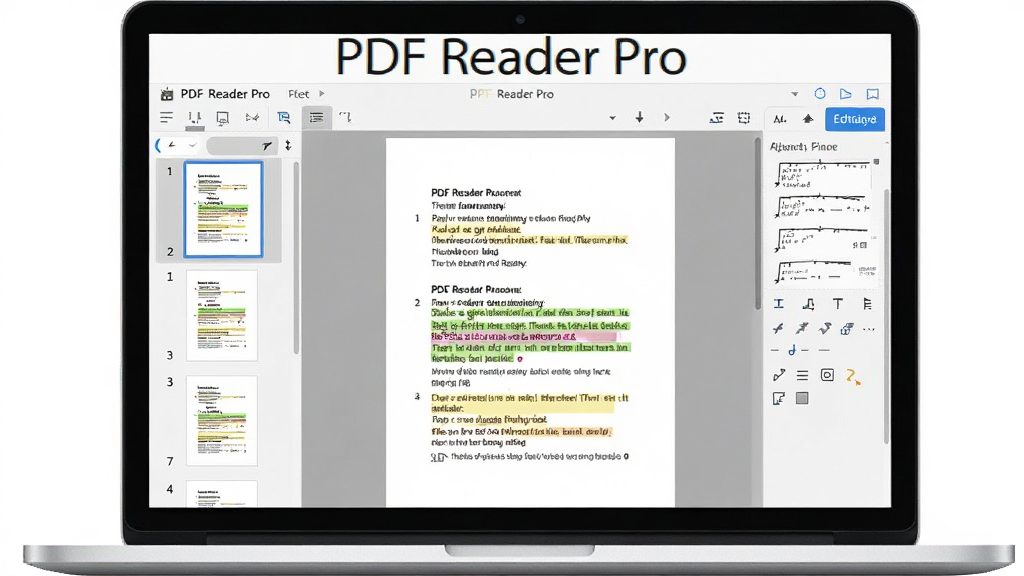Open the three-line menu icon in the toolbar
Viewport: 1024px width, 576px height.
pyautogui.click(x=167, y=118)
